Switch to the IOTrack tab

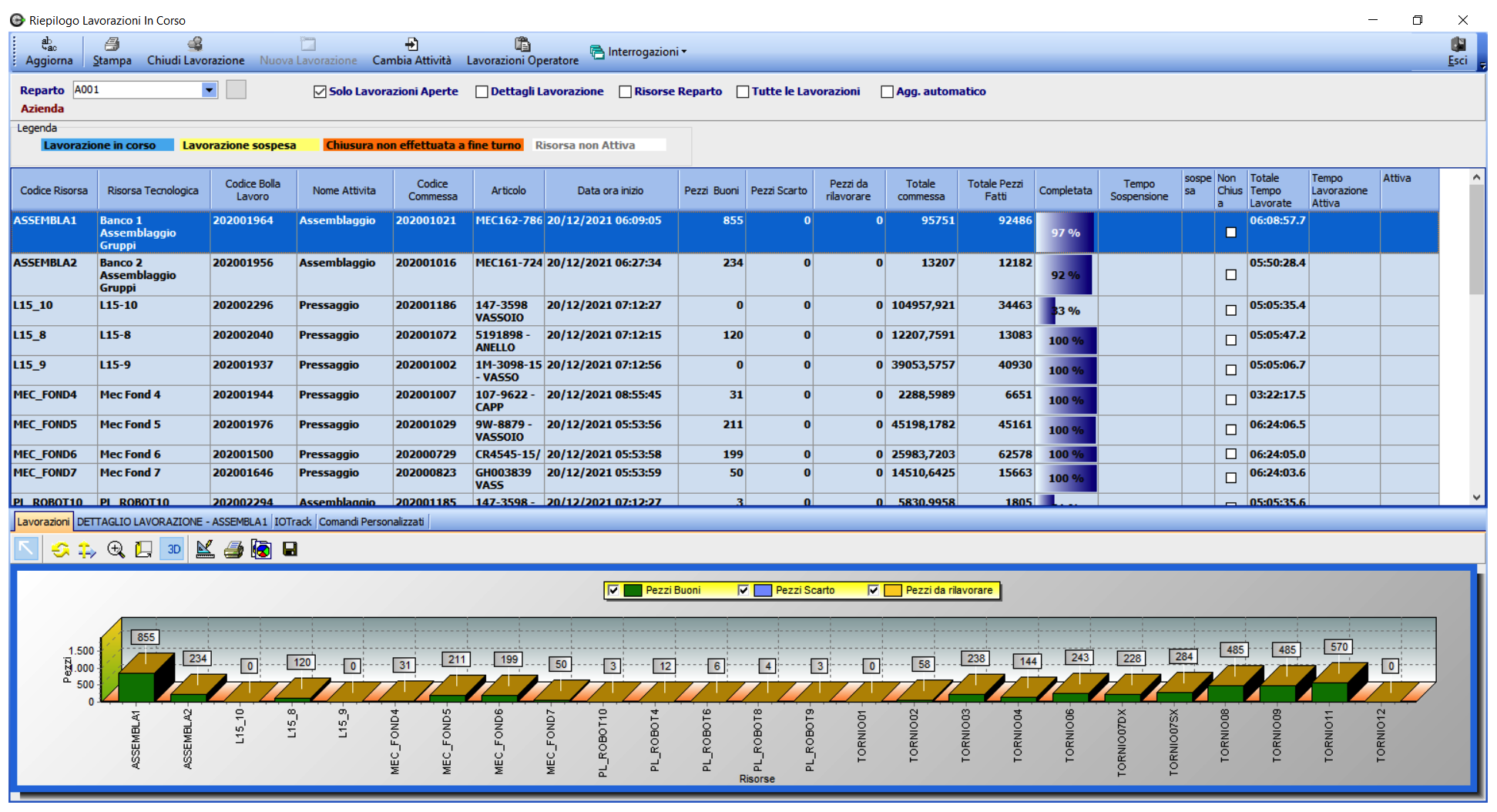click(x=293, y=522)
